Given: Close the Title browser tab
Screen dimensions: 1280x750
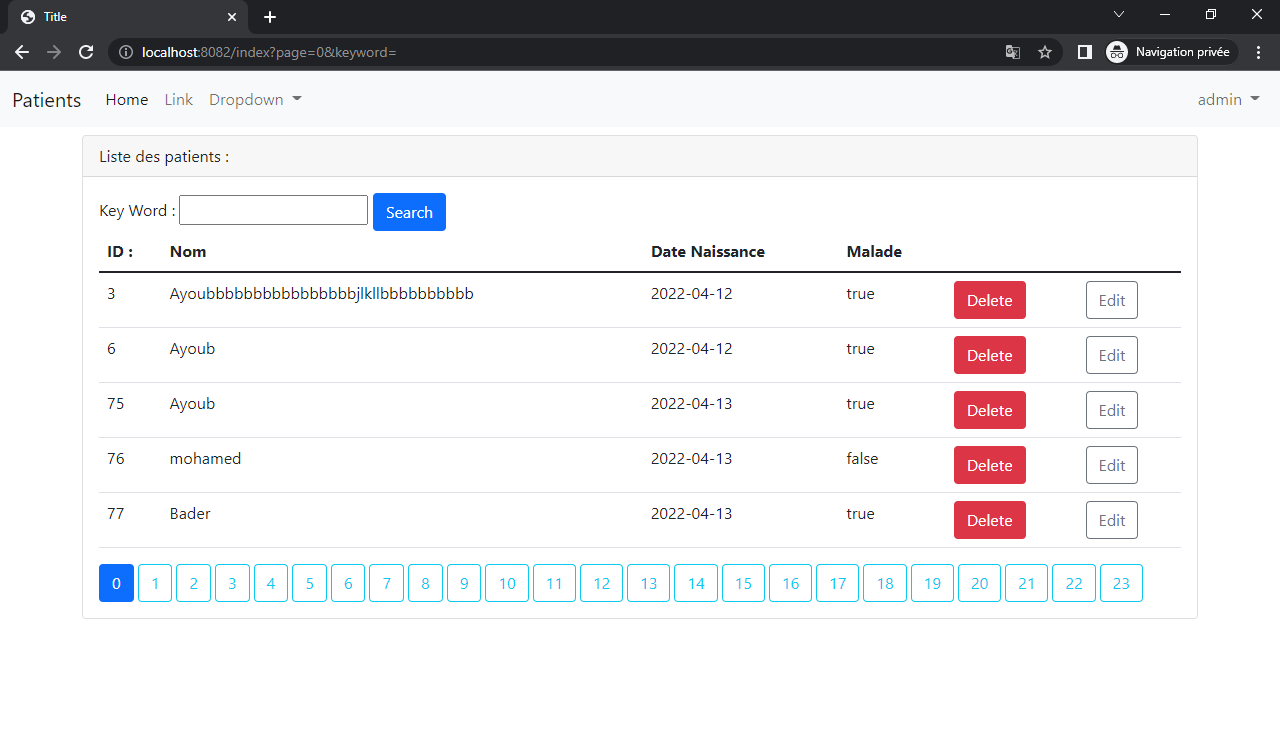Looking at the screenshot, I should coord(232,17).
